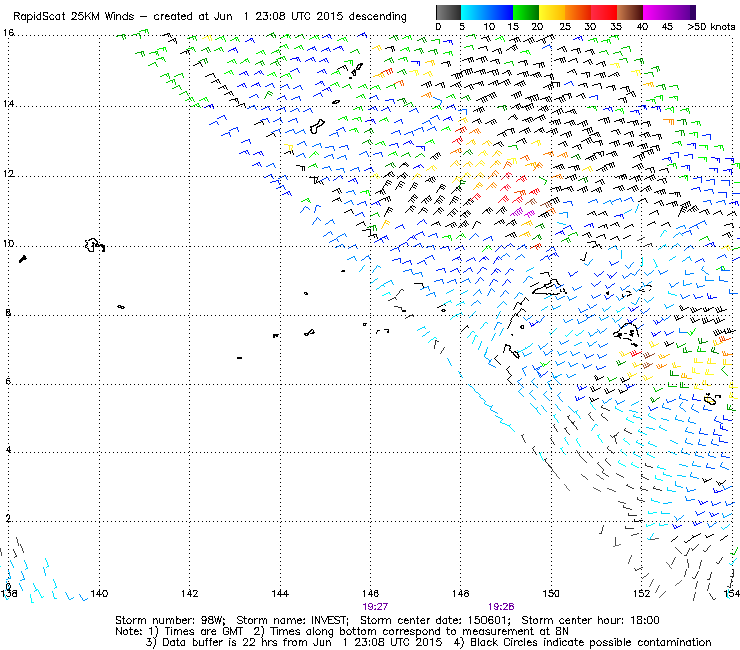Click the 'RapidScat 25KM Winds' title text
The width and height of the screenshot is (740, 650).
[x=74, y=17]
